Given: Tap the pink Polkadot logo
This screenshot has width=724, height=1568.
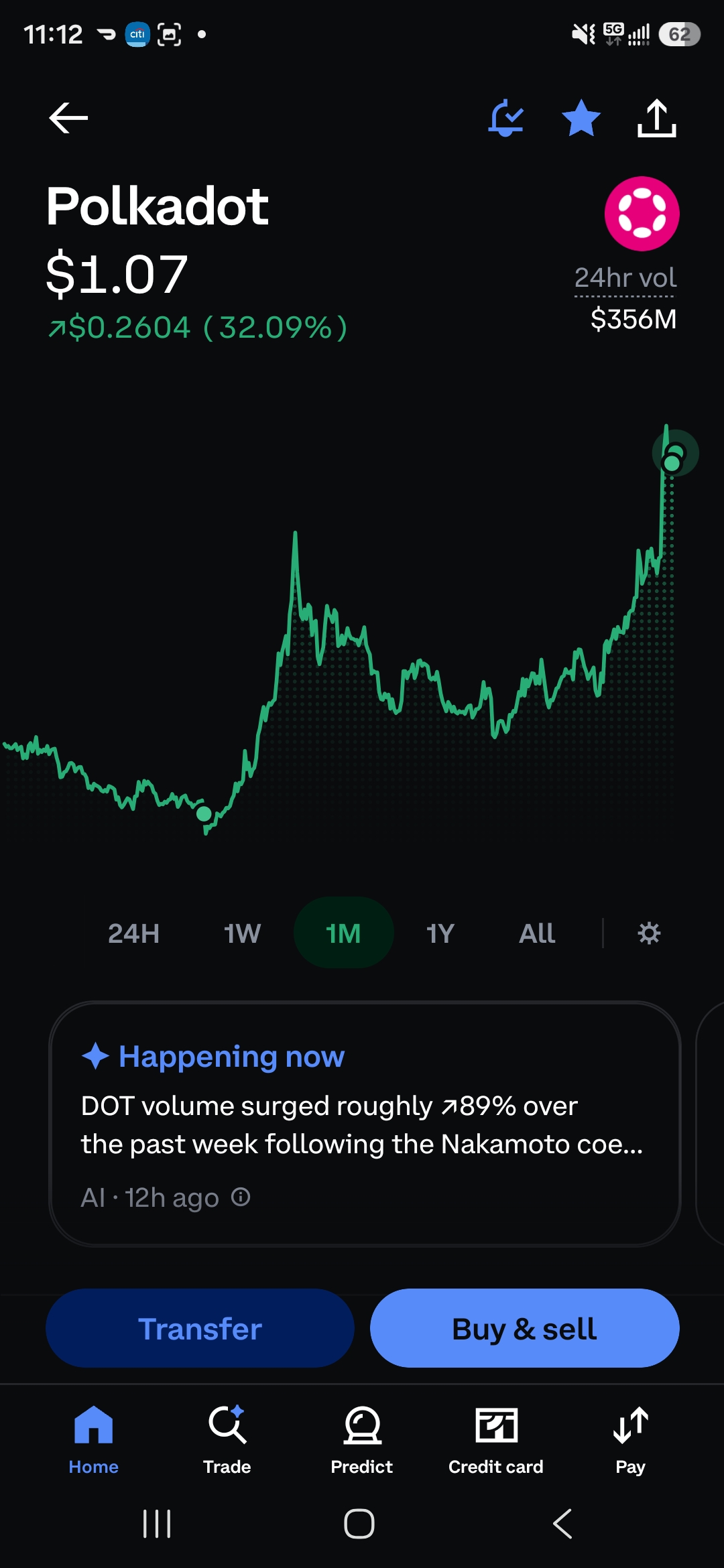Looking at the screenshot, I should [642, 214].
